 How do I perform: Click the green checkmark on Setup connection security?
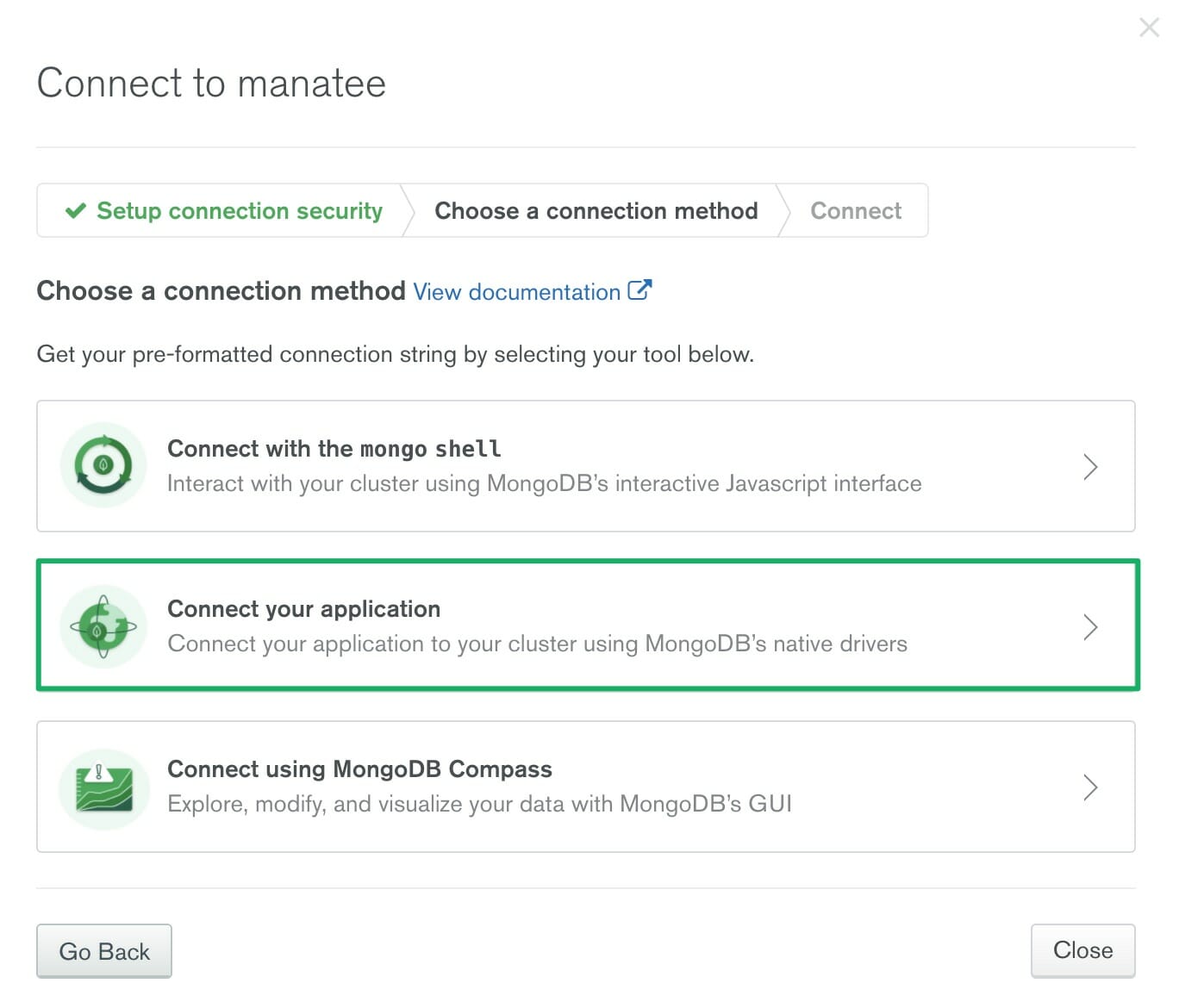76,210
